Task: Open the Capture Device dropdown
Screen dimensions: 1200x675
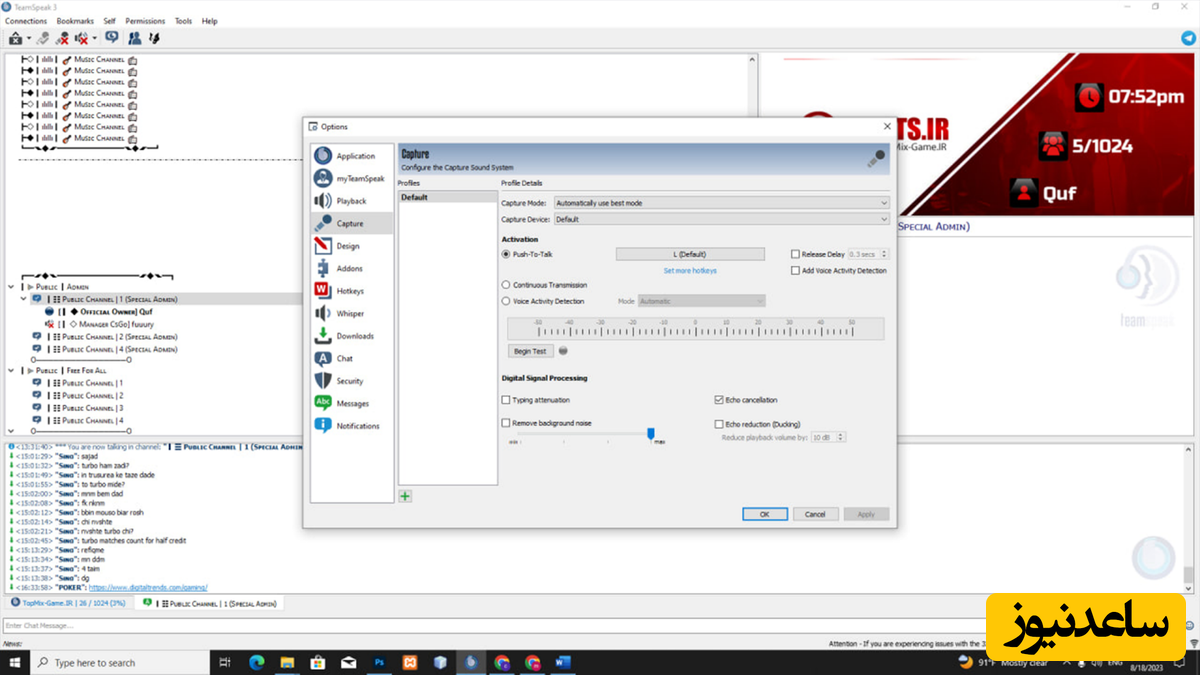Action: [x=720, y=219]
